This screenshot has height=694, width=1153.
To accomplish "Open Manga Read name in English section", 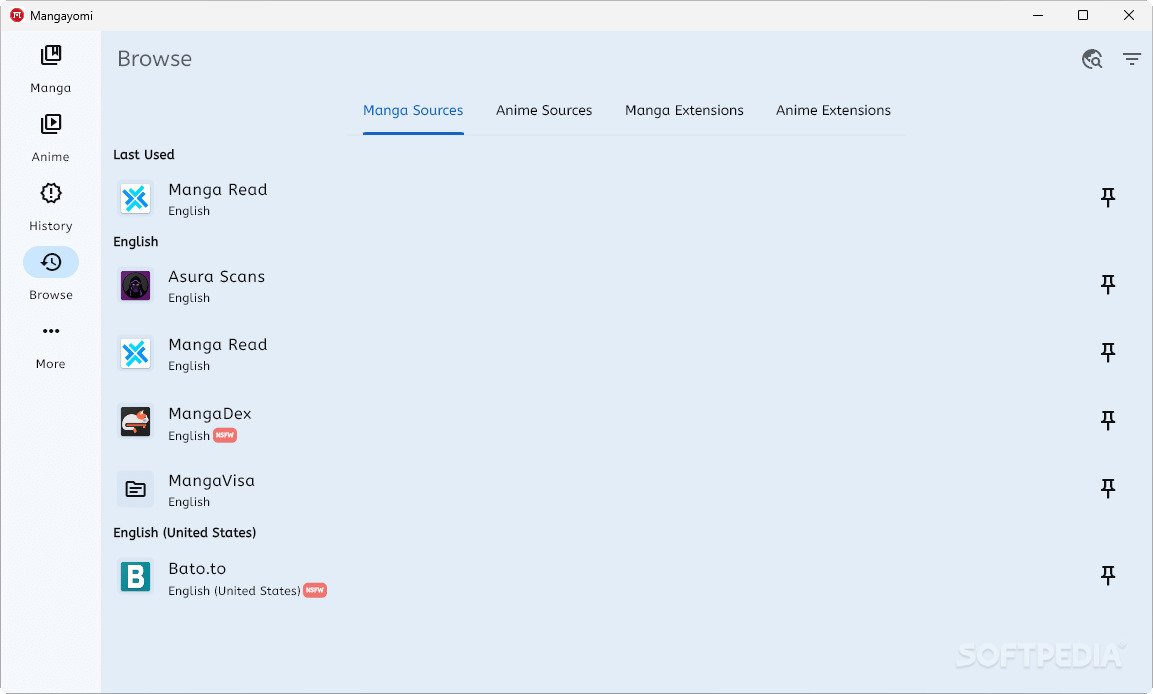I will [218, 345].
